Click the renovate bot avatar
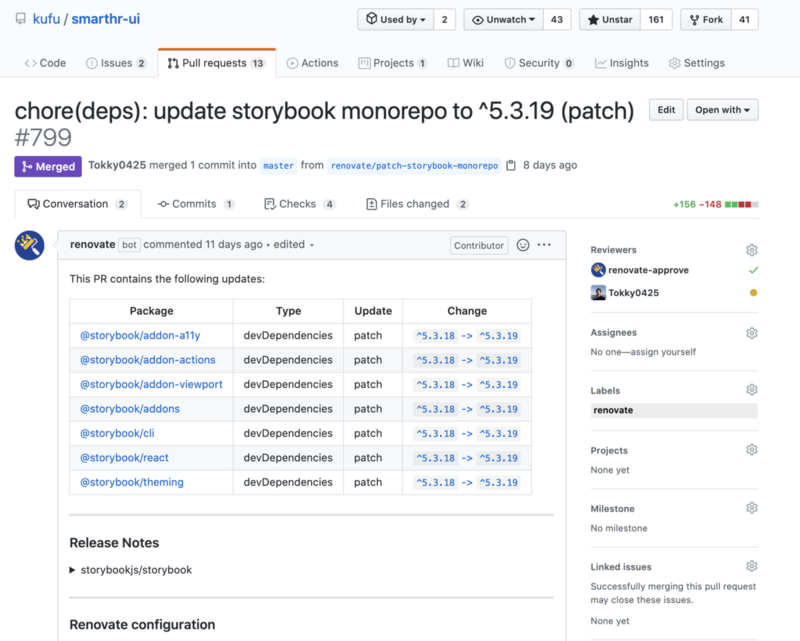 coord(30,245)
